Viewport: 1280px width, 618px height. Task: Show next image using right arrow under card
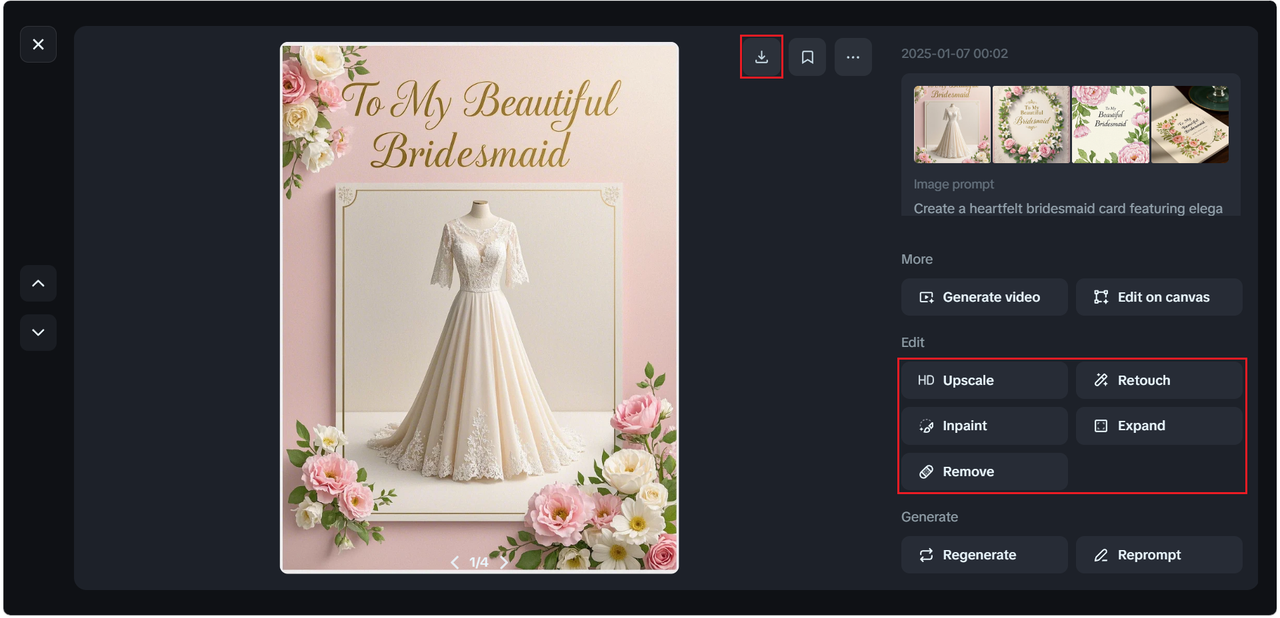point(504,562)
